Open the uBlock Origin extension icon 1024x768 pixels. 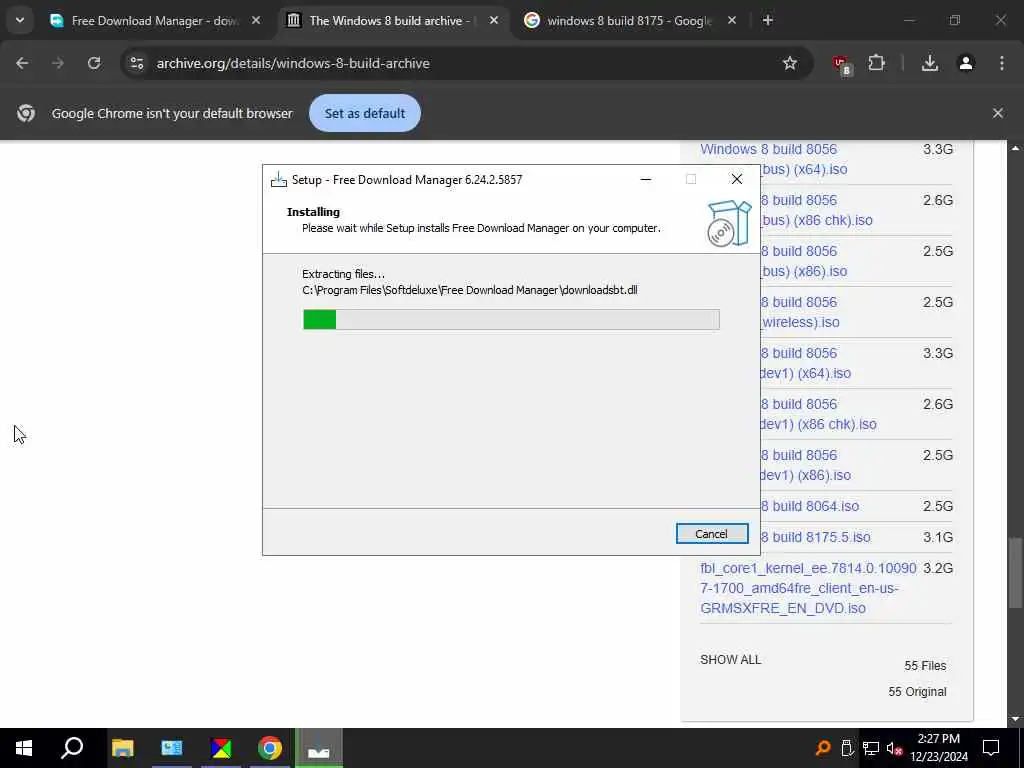pos(841,65)
